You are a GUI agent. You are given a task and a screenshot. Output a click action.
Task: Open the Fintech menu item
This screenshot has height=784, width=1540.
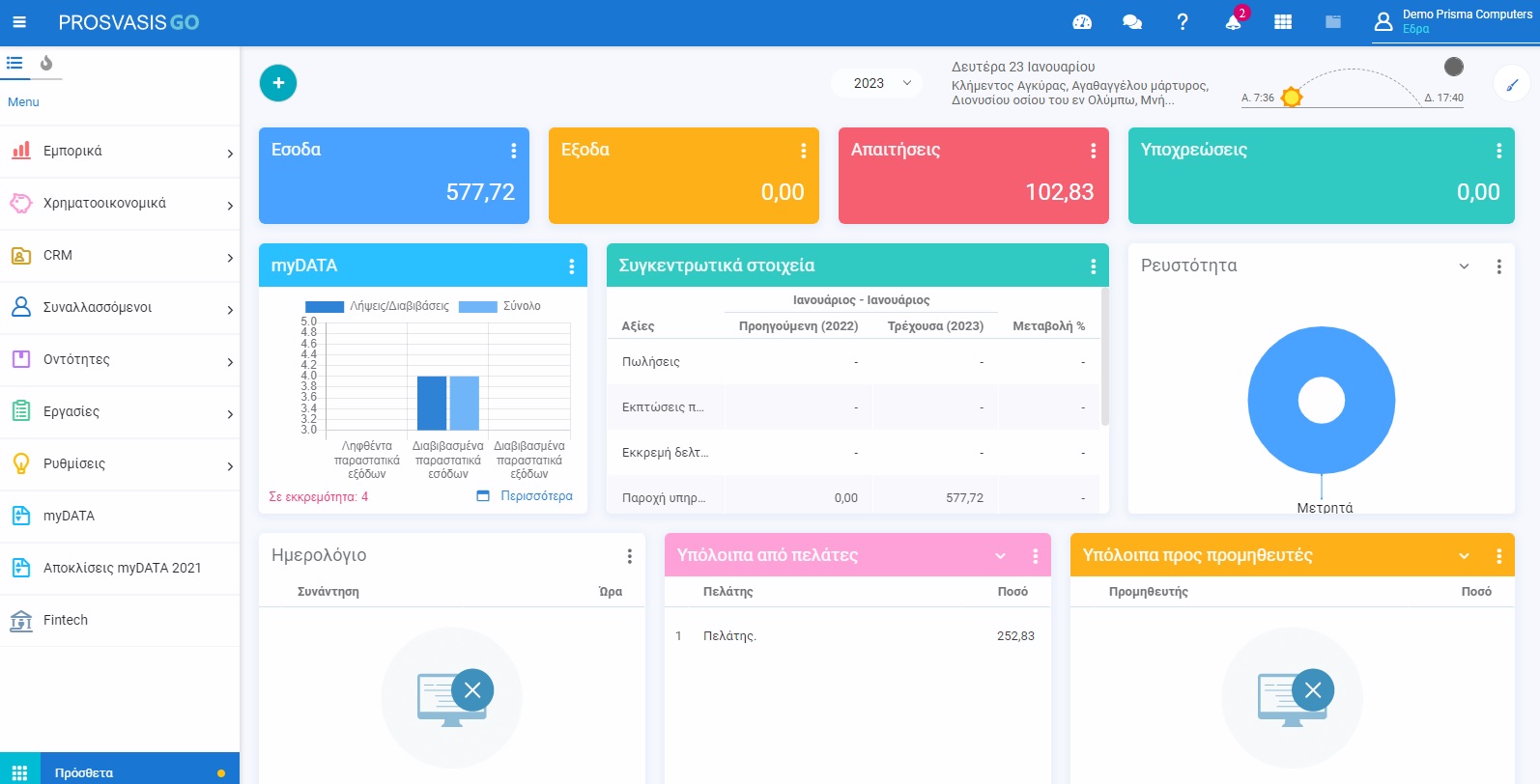click(120, 621)
